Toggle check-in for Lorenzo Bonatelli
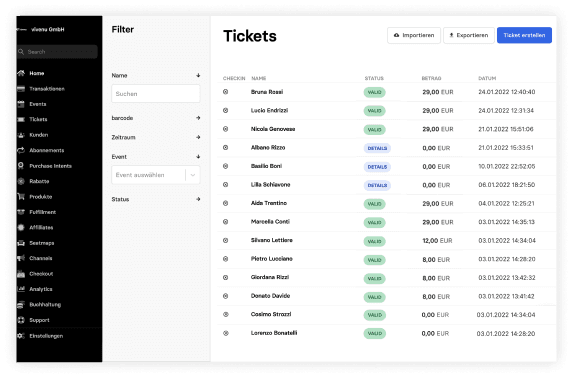 226,333
